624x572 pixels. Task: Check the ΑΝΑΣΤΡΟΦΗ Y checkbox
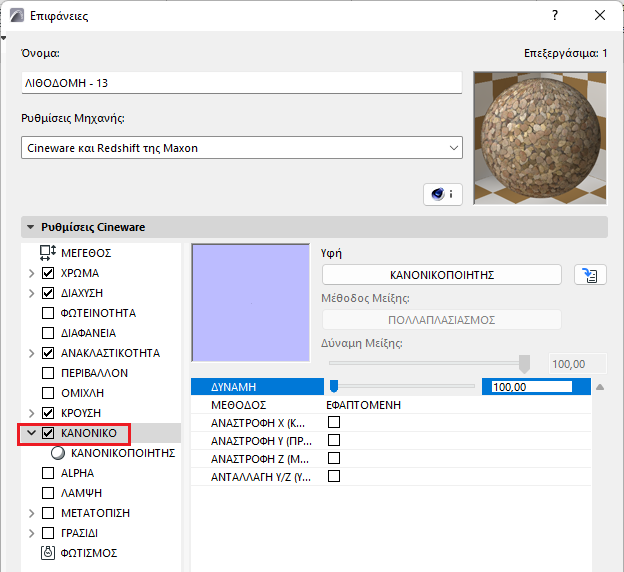pyautogui.click(x=334, y=440)
